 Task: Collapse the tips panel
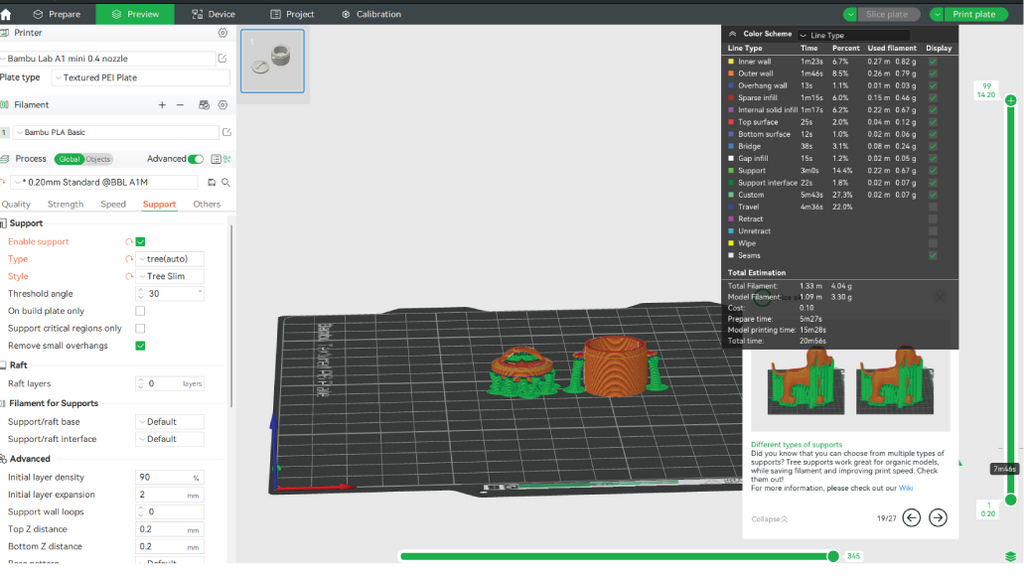click(769, 519)
